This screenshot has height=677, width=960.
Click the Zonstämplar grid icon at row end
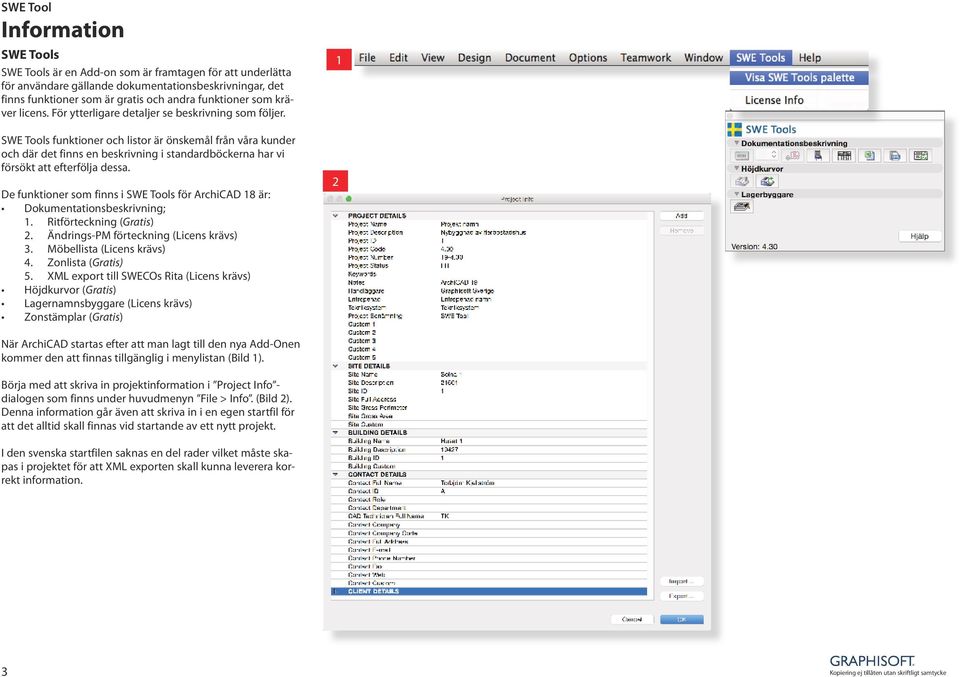(x=921, y=155)
